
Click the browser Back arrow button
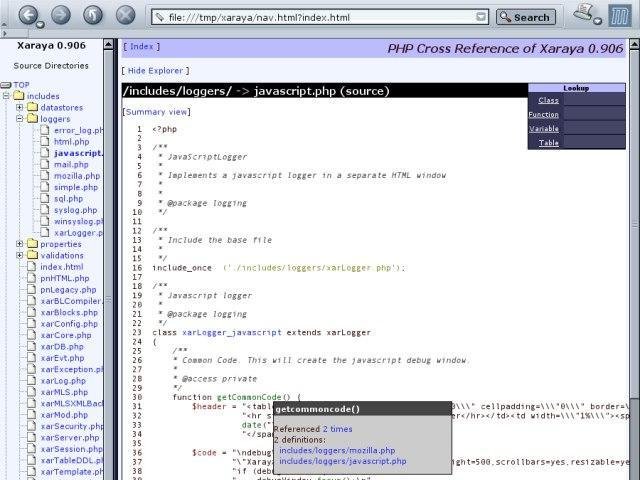tap(28, 16)
